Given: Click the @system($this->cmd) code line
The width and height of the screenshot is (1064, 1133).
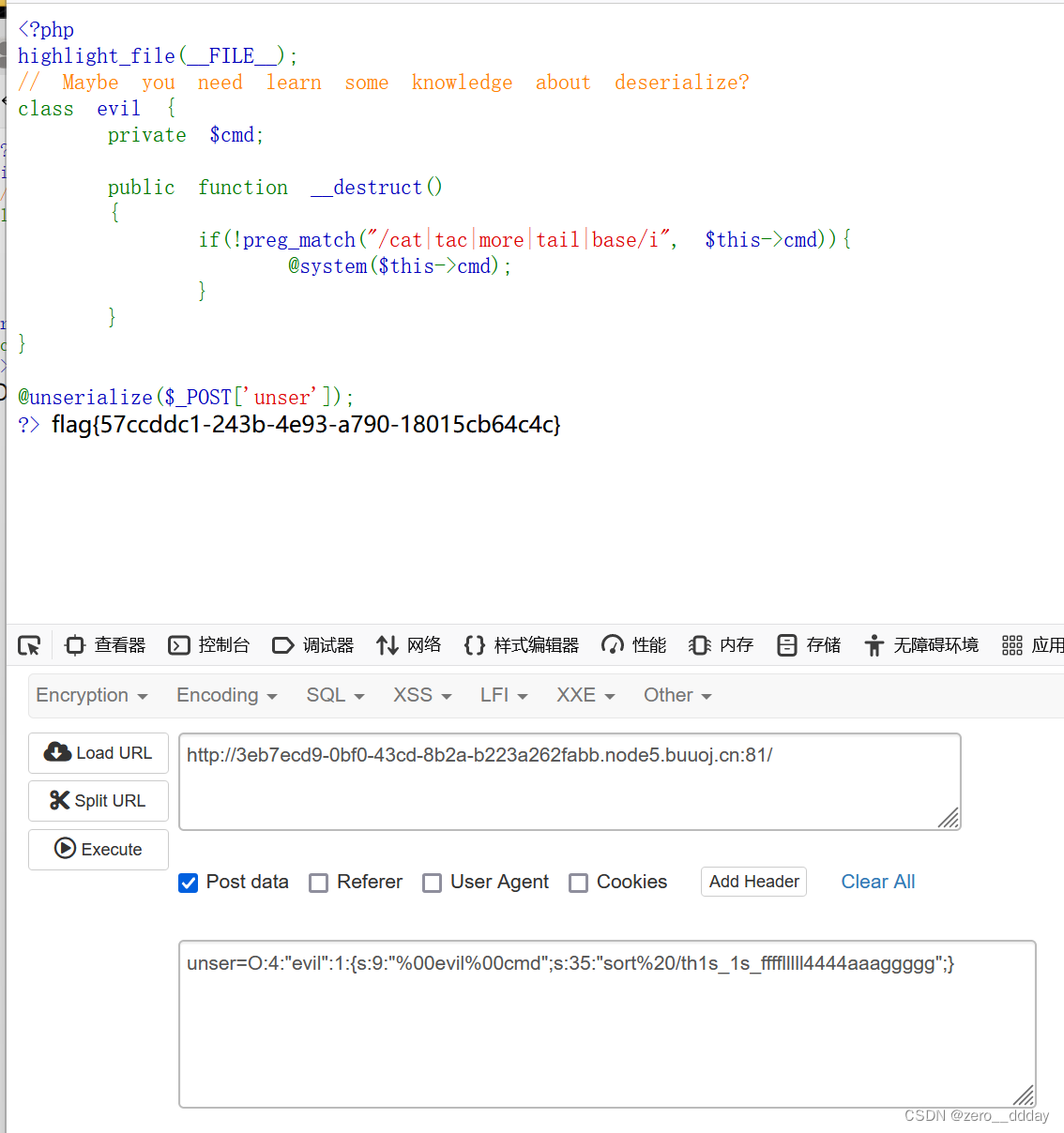Looking at the screenshot, I should [400, 266].
